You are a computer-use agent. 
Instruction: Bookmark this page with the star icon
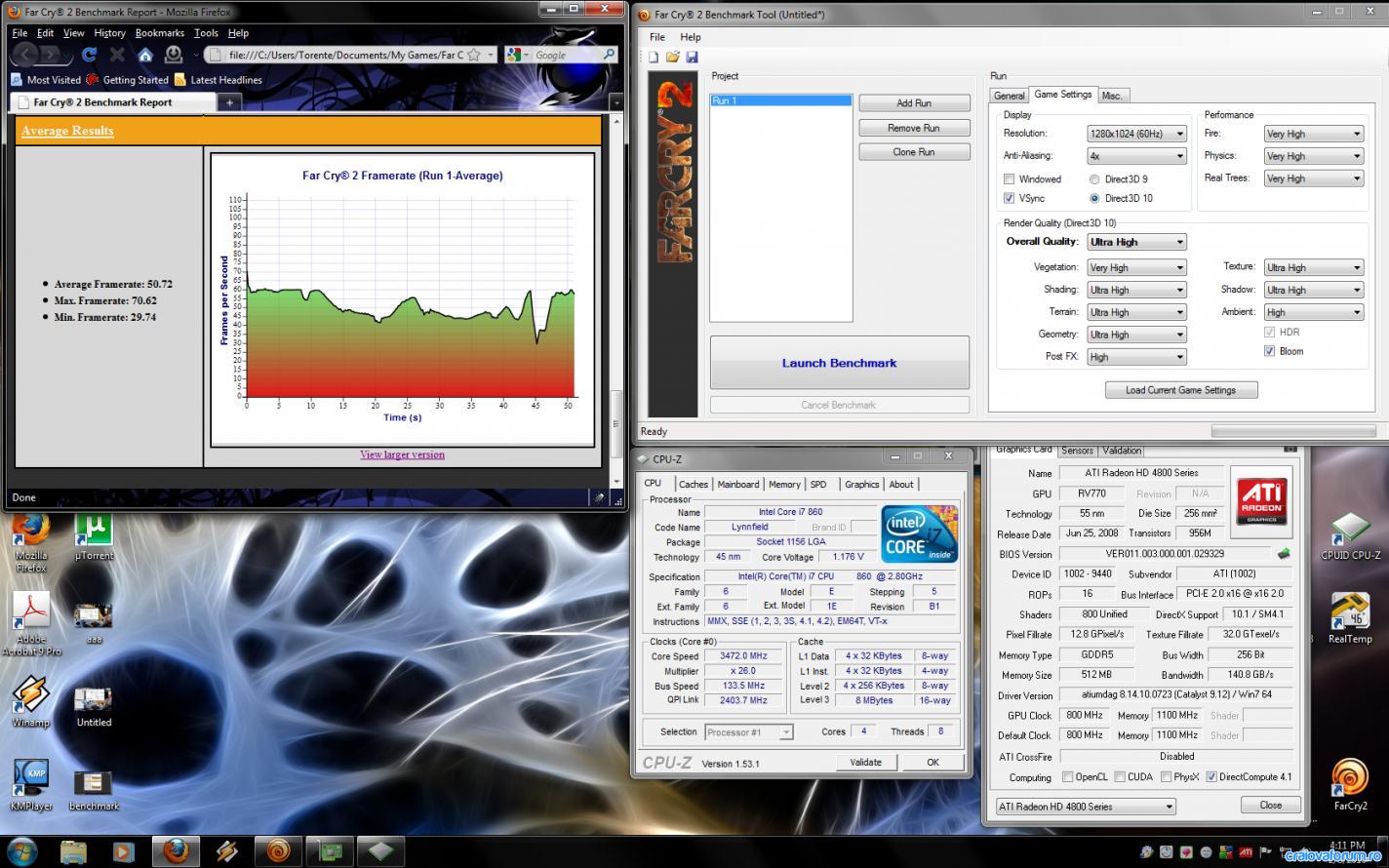coord(474,56)
